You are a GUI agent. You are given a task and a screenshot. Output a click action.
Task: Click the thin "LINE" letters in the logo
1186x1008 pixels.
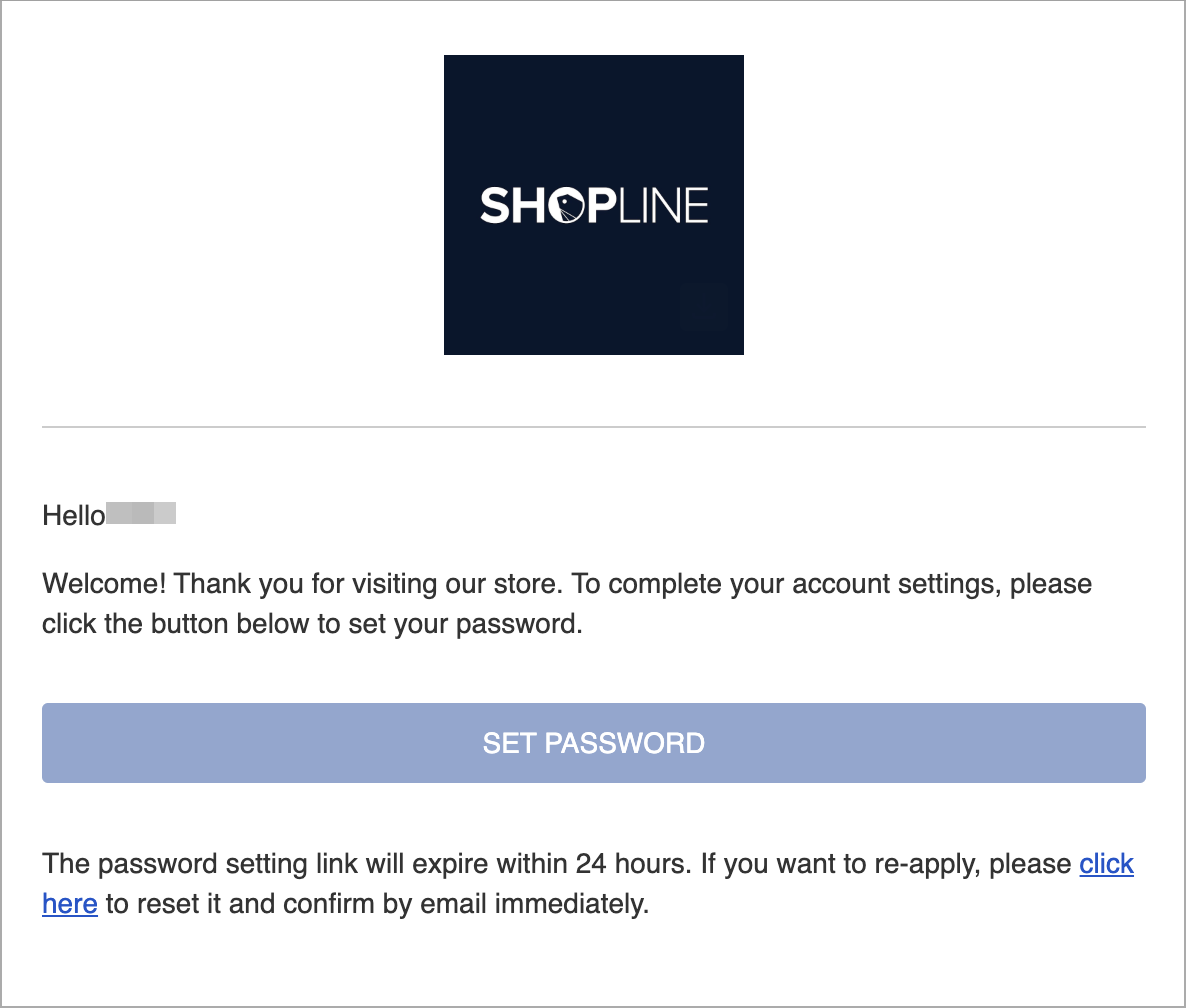tap(663, 206)
